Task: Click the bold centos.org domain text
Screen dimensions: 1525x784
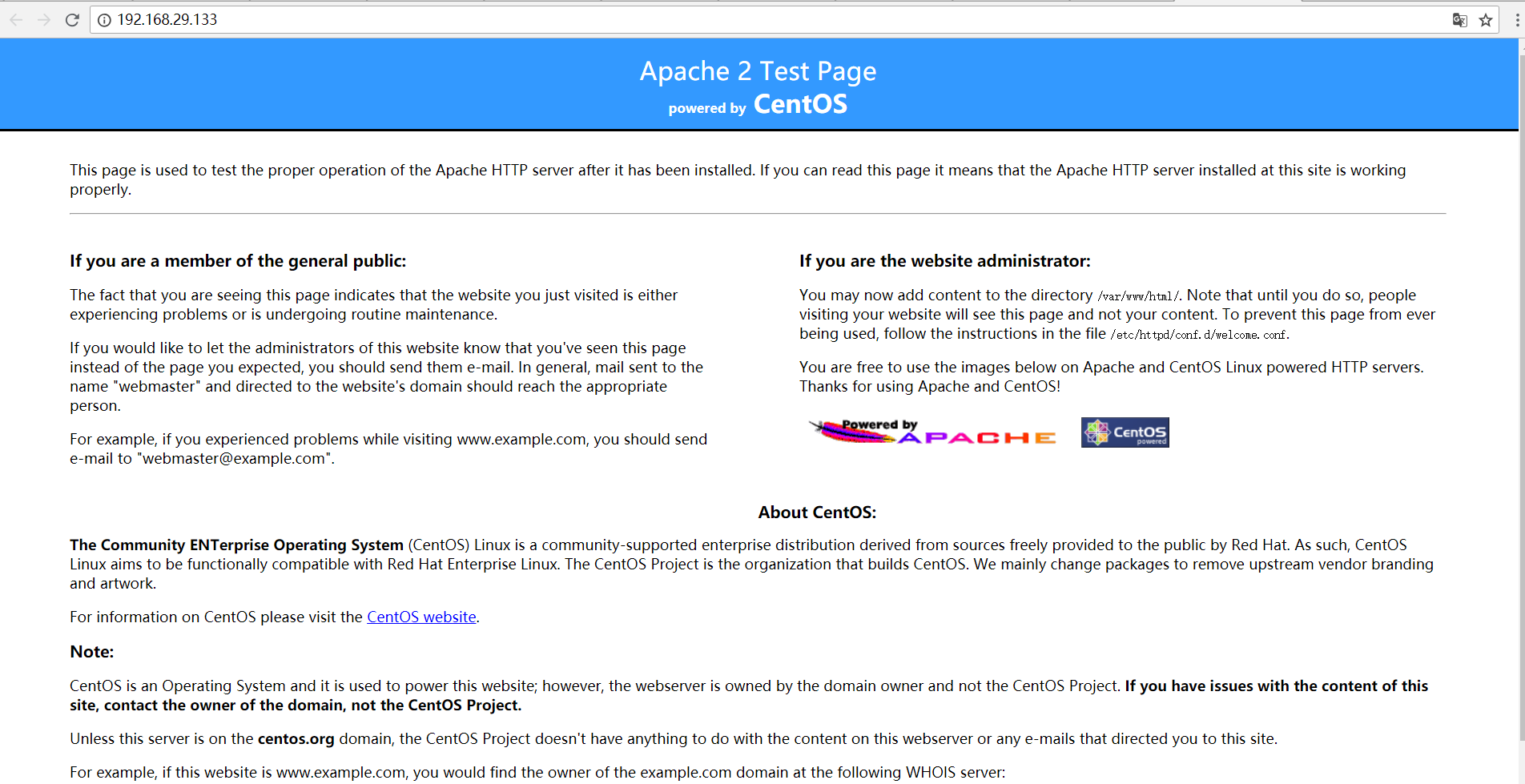Action: (296, 739)
